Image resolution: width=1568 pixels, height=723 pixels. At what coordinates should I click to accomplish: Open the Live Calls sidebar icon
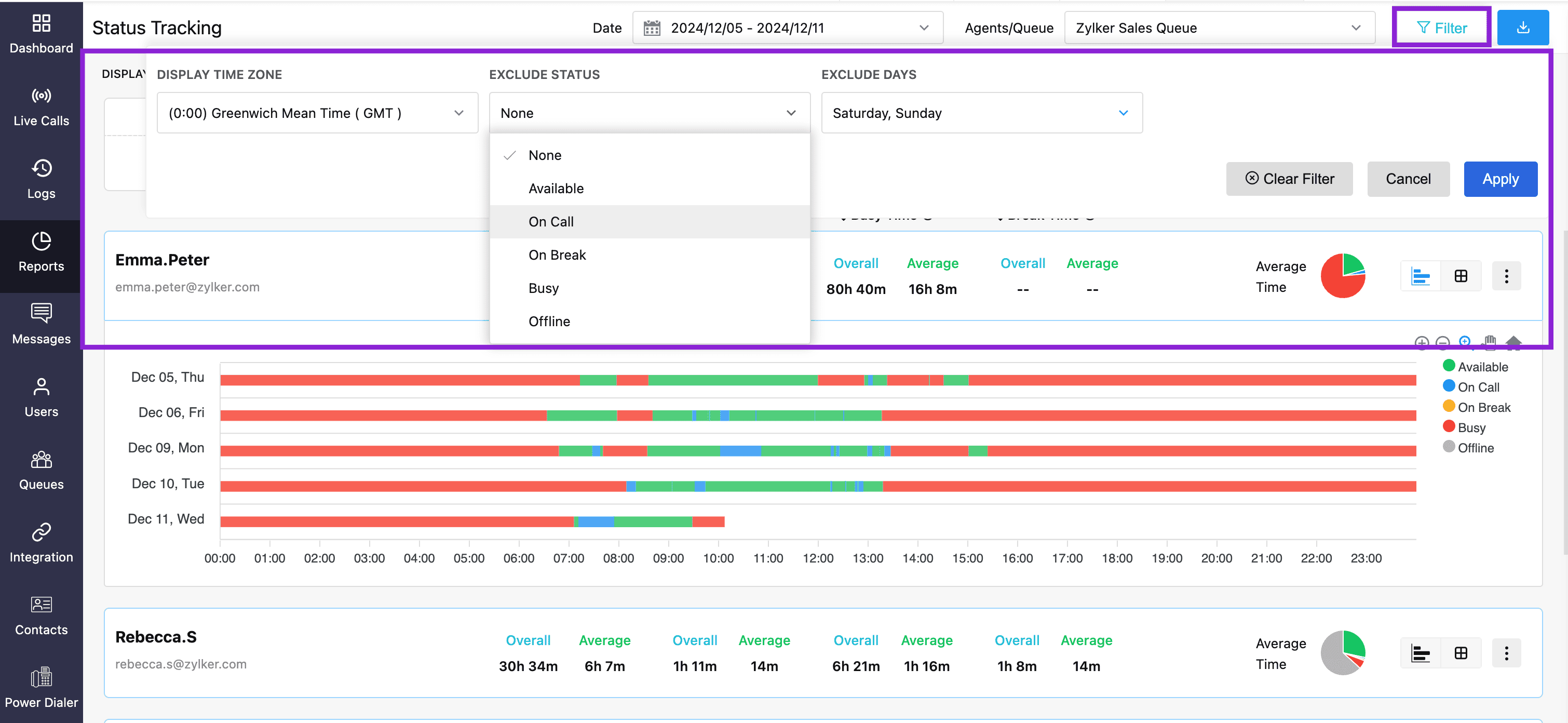click(x=41, y=107)
